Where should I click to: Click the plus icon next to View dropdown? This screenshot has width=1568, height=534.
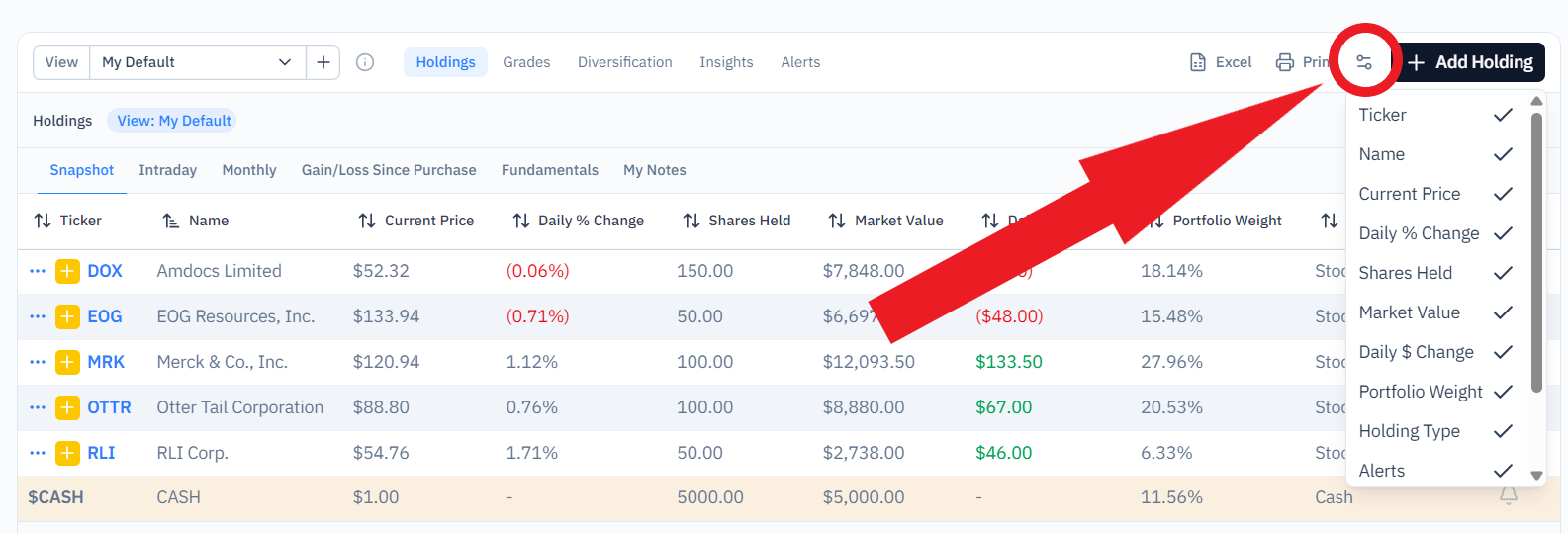pos(323,62)
